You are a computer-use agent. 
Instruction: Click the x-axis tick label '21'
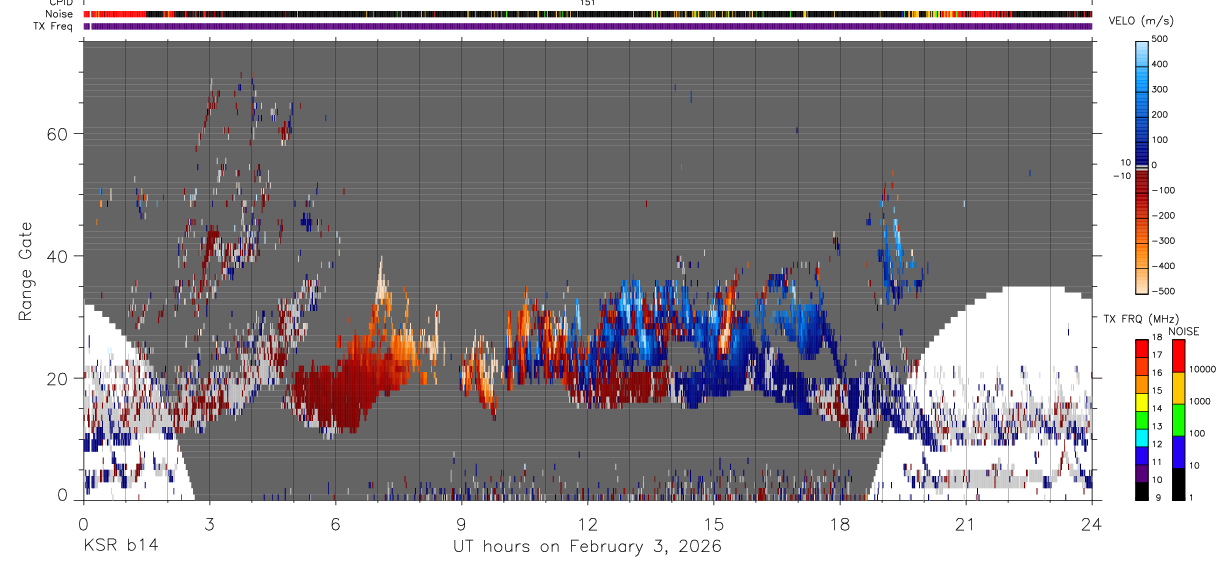pyautogui.click(x=966, y=523)
